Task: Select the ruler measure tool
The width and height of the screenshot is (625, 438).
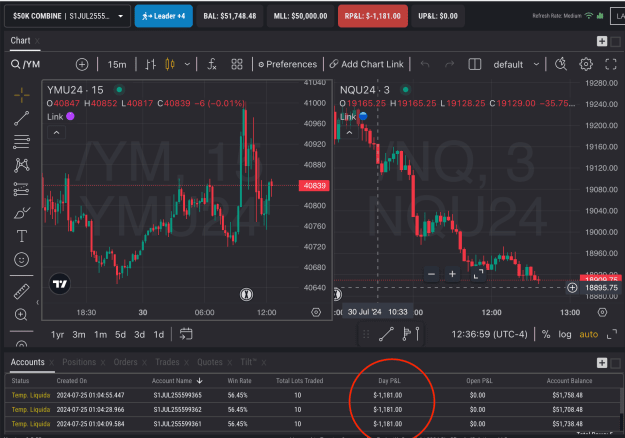Action: pos(21,291)
